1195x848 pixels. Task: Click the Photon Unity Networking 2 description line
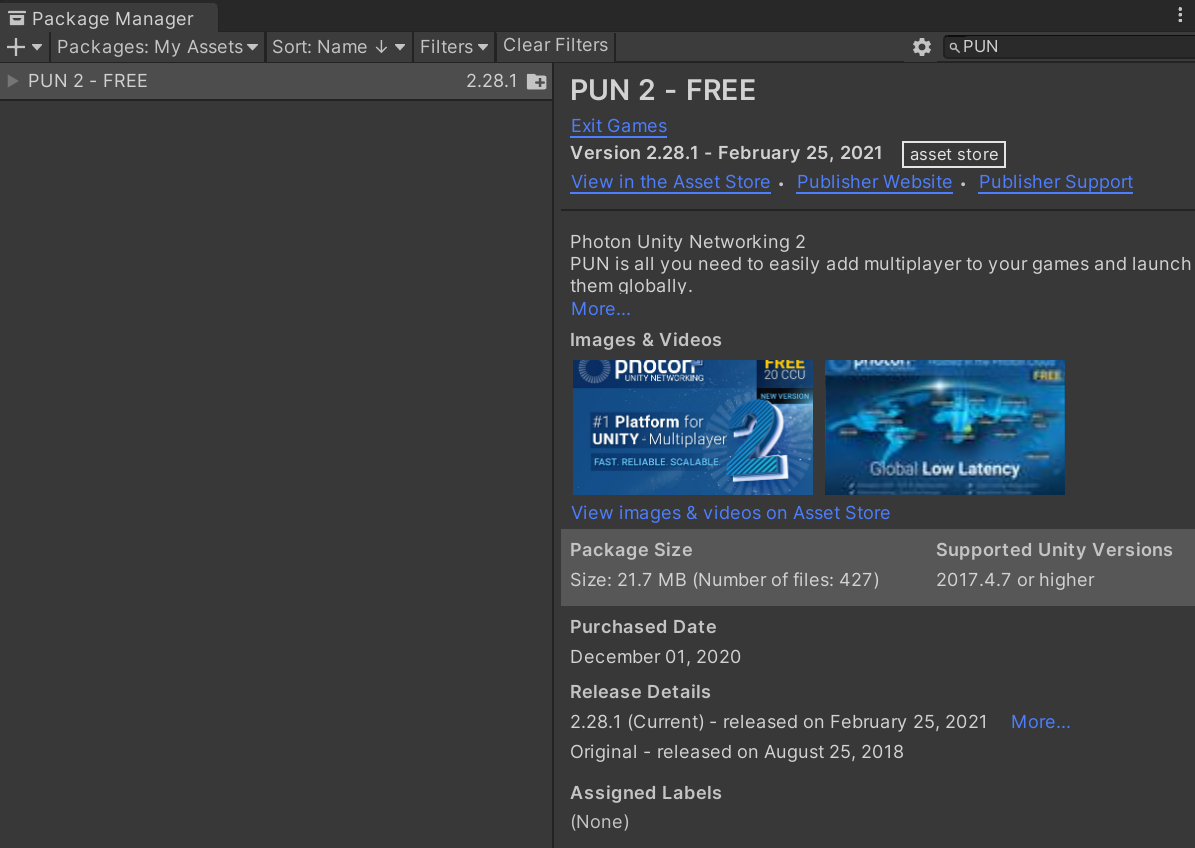687,242
